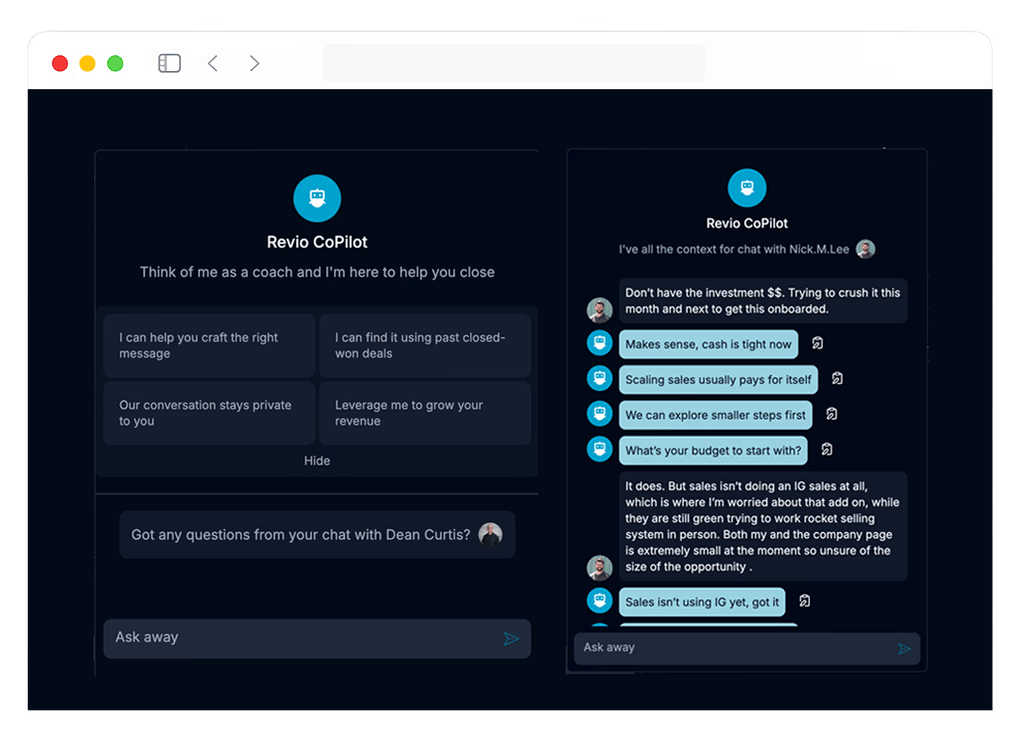Click the left 'Revio CoPilot' heading

click(317, 242)
